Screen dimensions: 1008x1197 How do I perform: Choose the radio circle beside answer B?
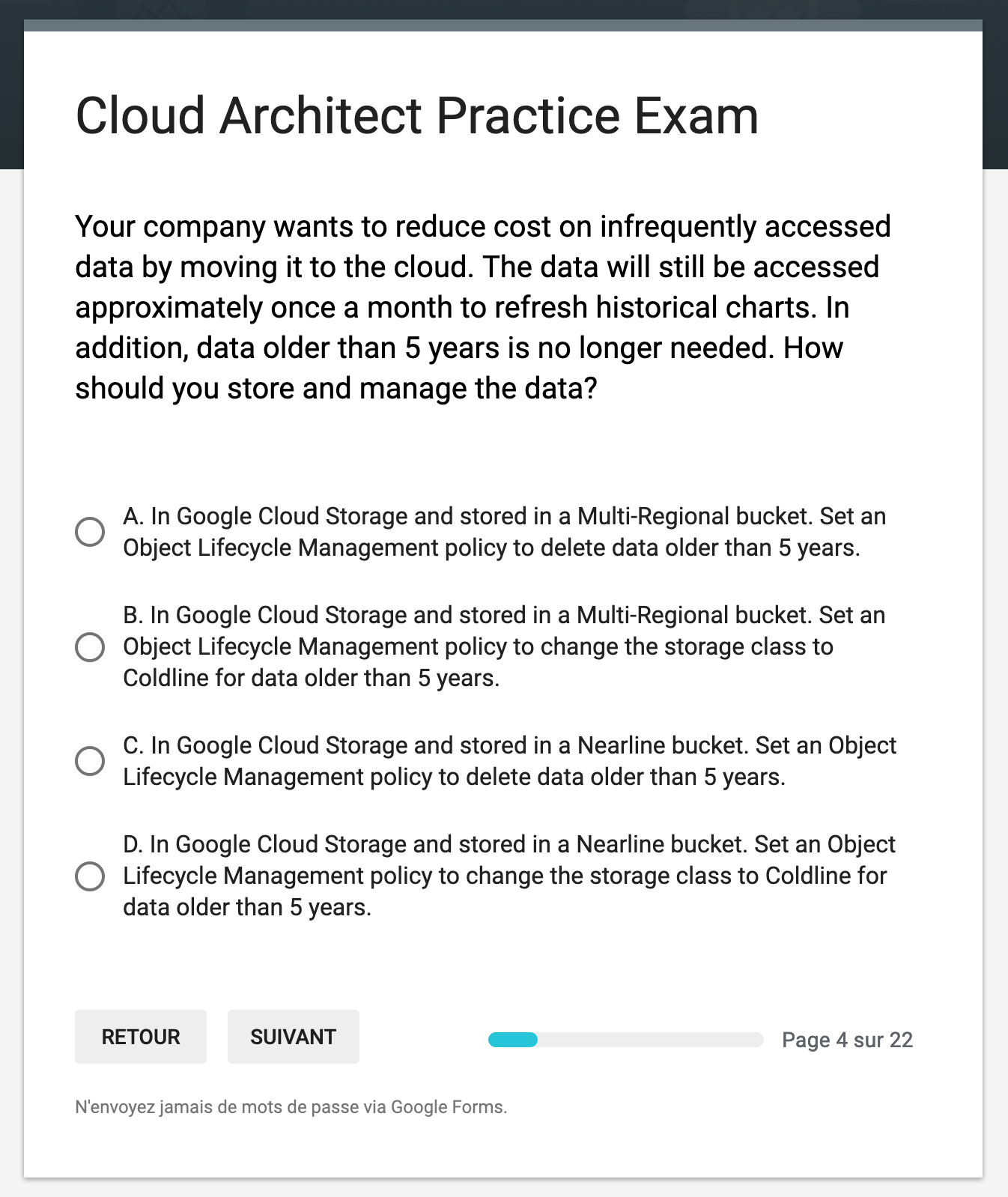[x=90, y=647]
